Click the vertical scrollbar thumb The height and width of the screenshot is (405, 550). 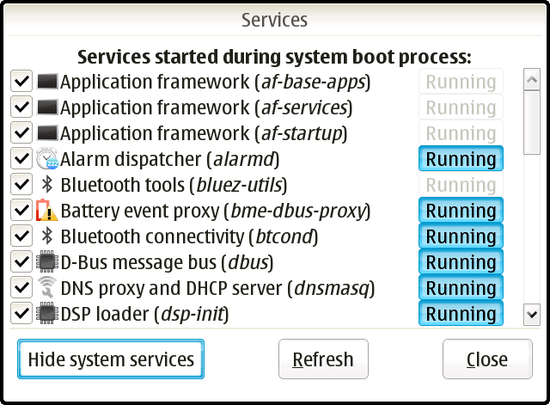pyautogui.click(x=532, y=122)
